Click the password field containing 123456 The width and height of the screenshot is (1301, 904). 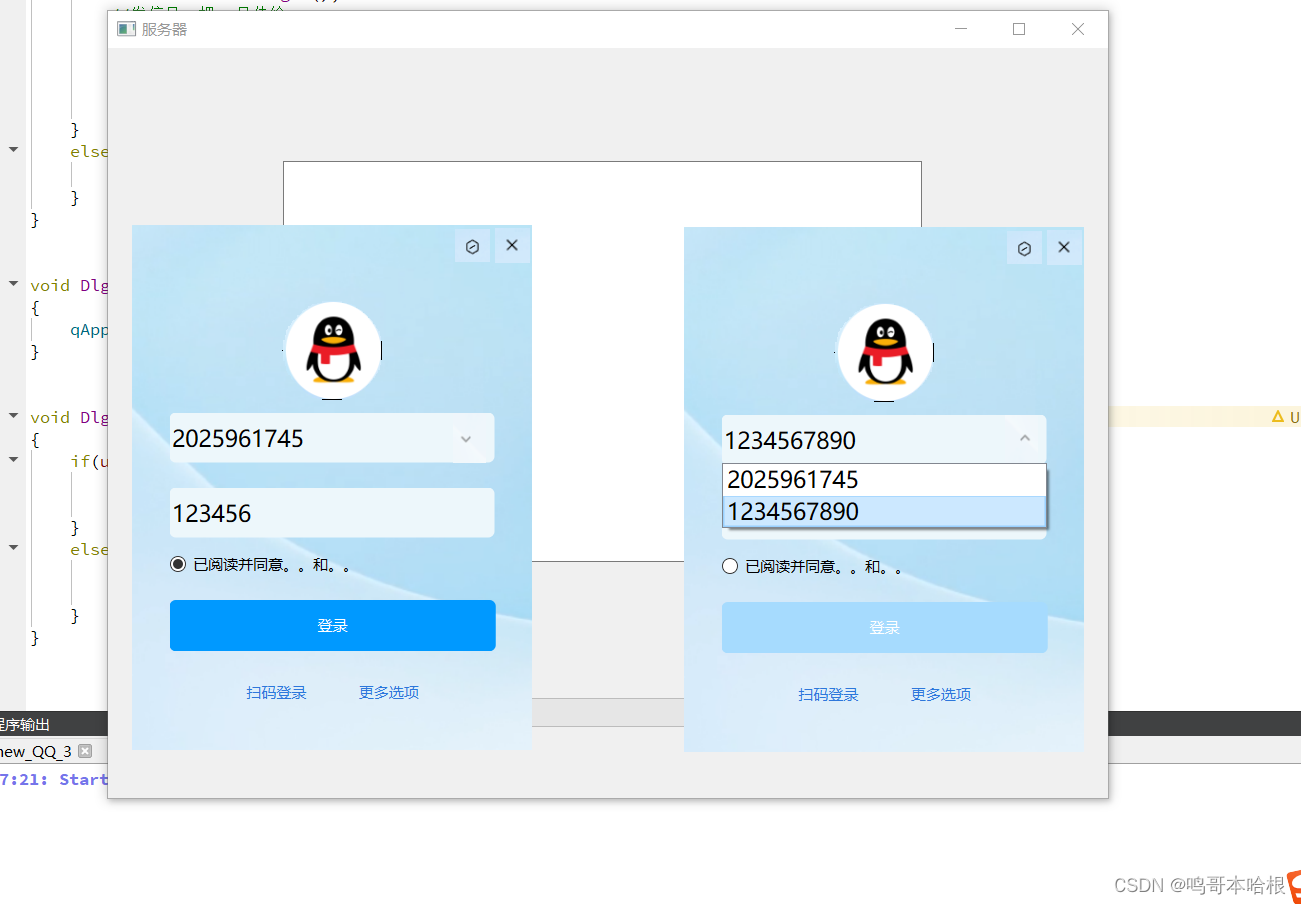(332, 512)
